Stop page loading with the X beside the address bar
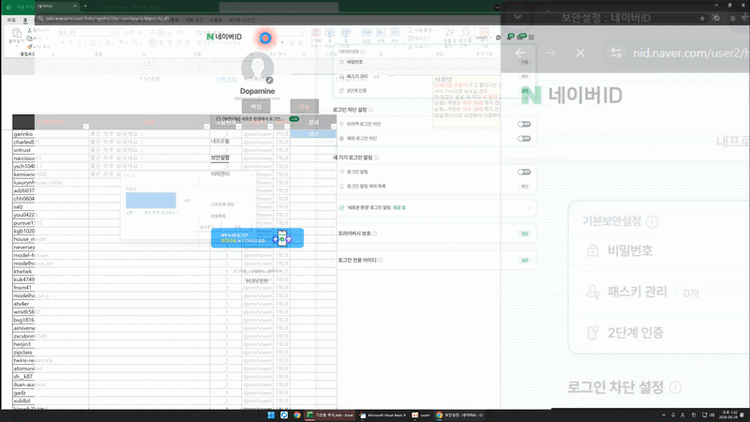The height and width of the screenshot is (422, 750). [x=580, y=53]
